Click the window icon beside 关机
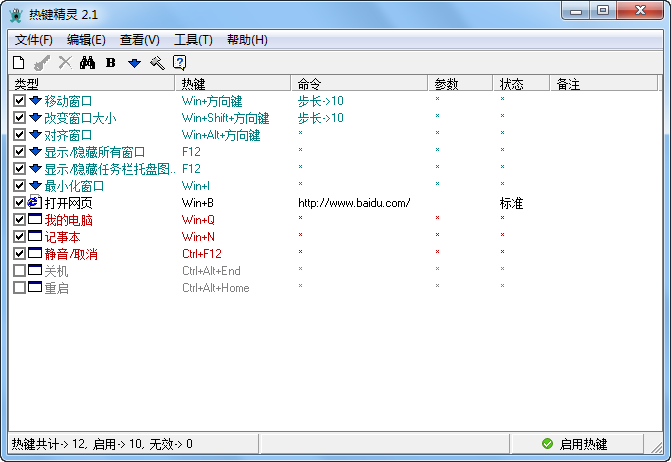 35,270
